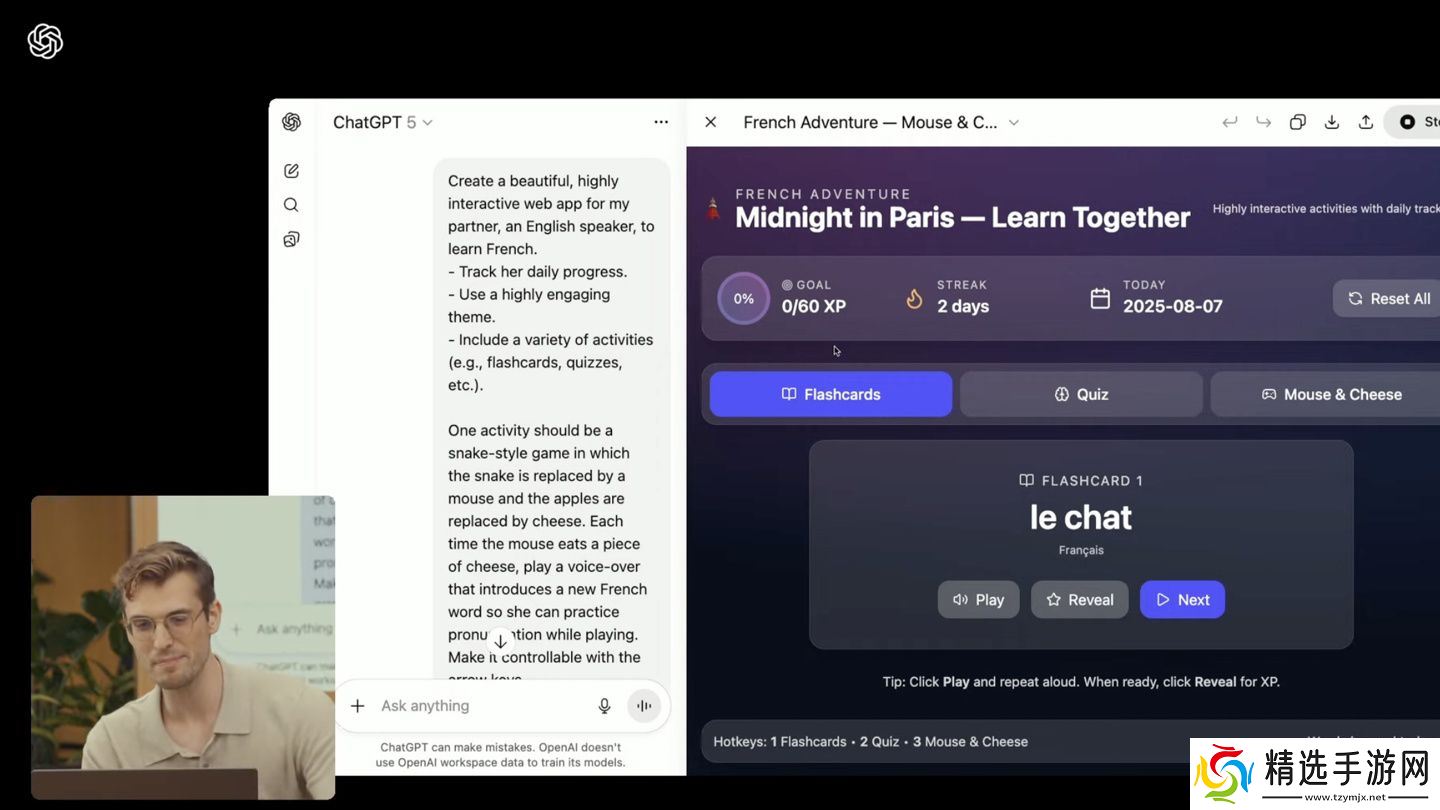Click Next to advance the flashcard

click(1182, 600)
